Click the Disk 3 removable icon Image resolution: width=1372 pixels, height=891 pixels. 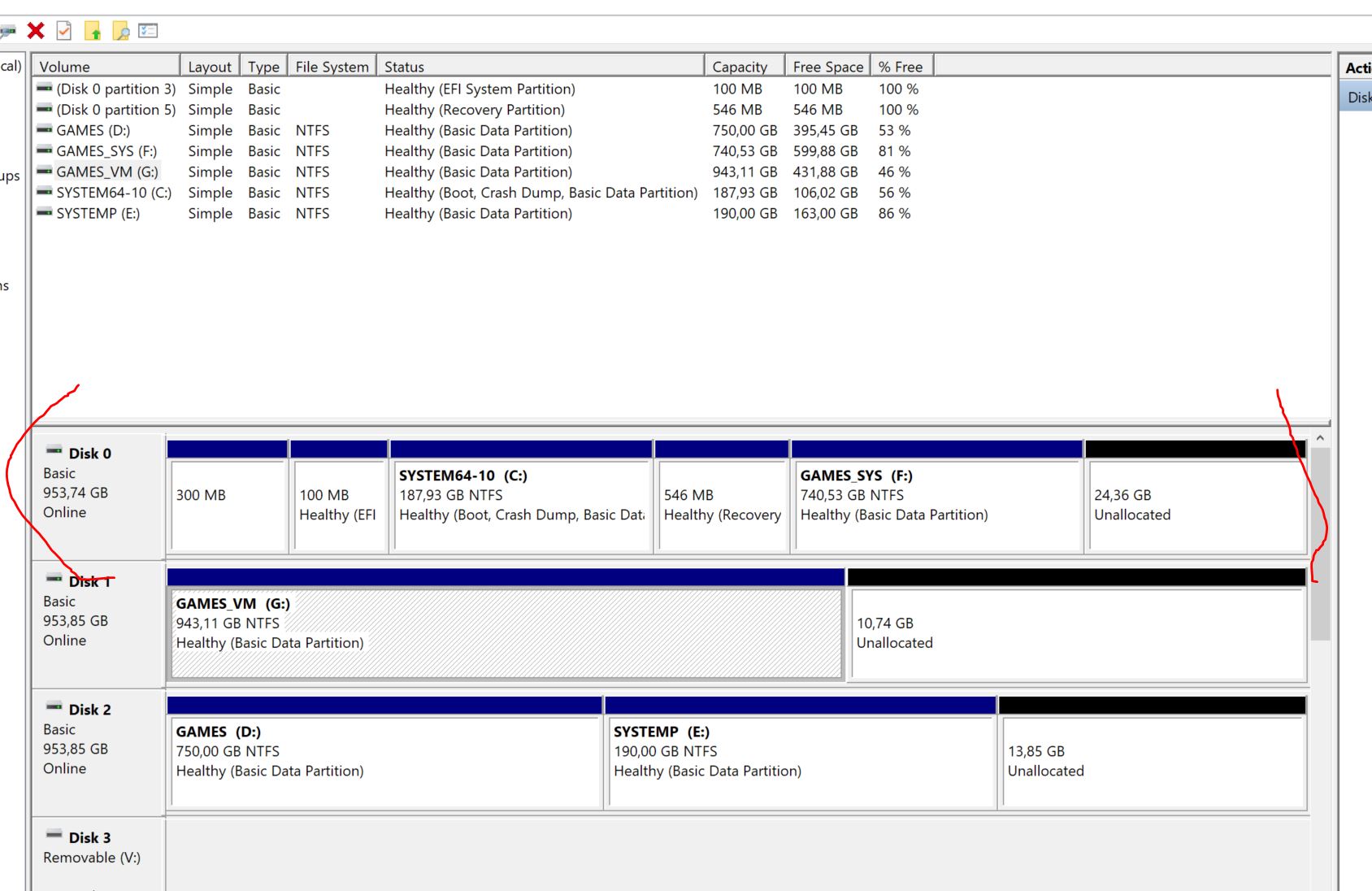pyautogui.click(x=54, y=834)
